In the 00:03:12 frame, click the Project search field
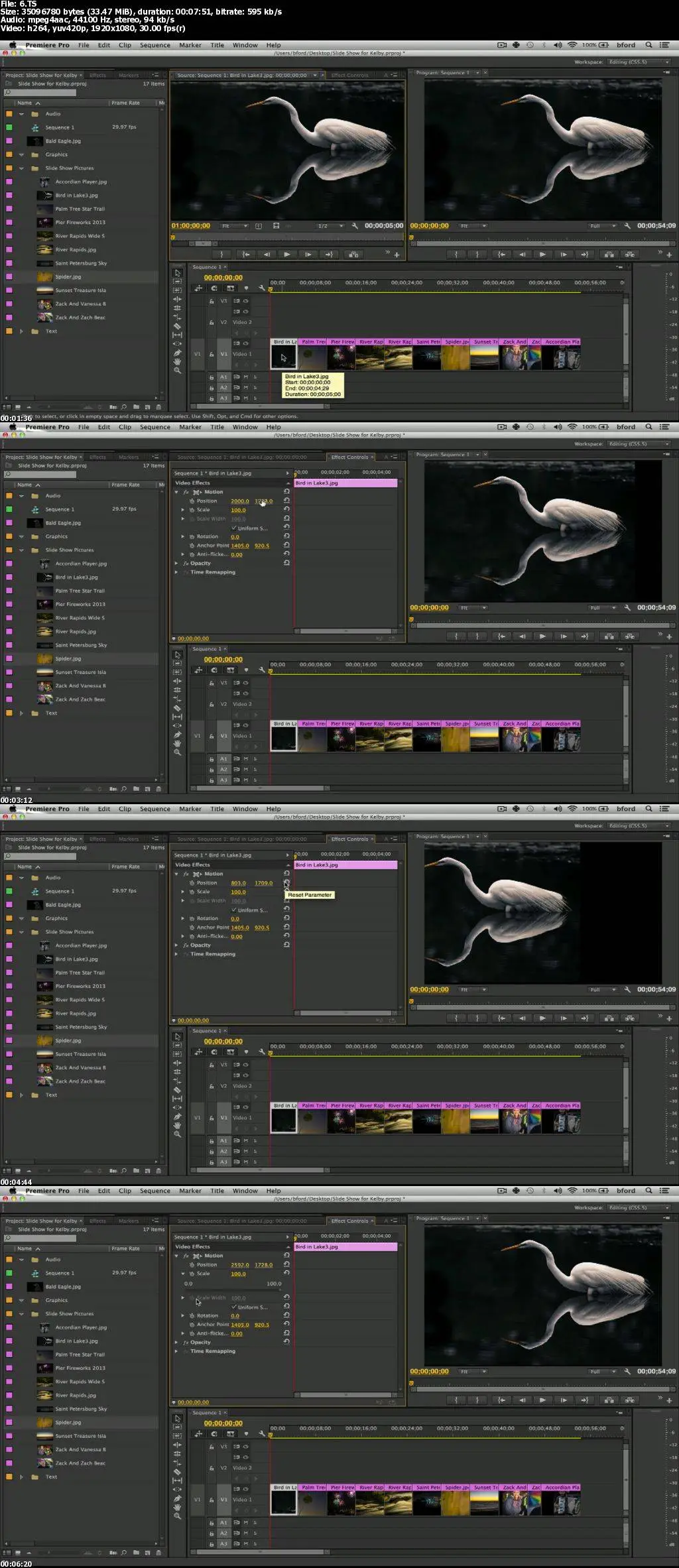Image resolution: width=679 pixels, height=1568 pixels. (40, 474)
